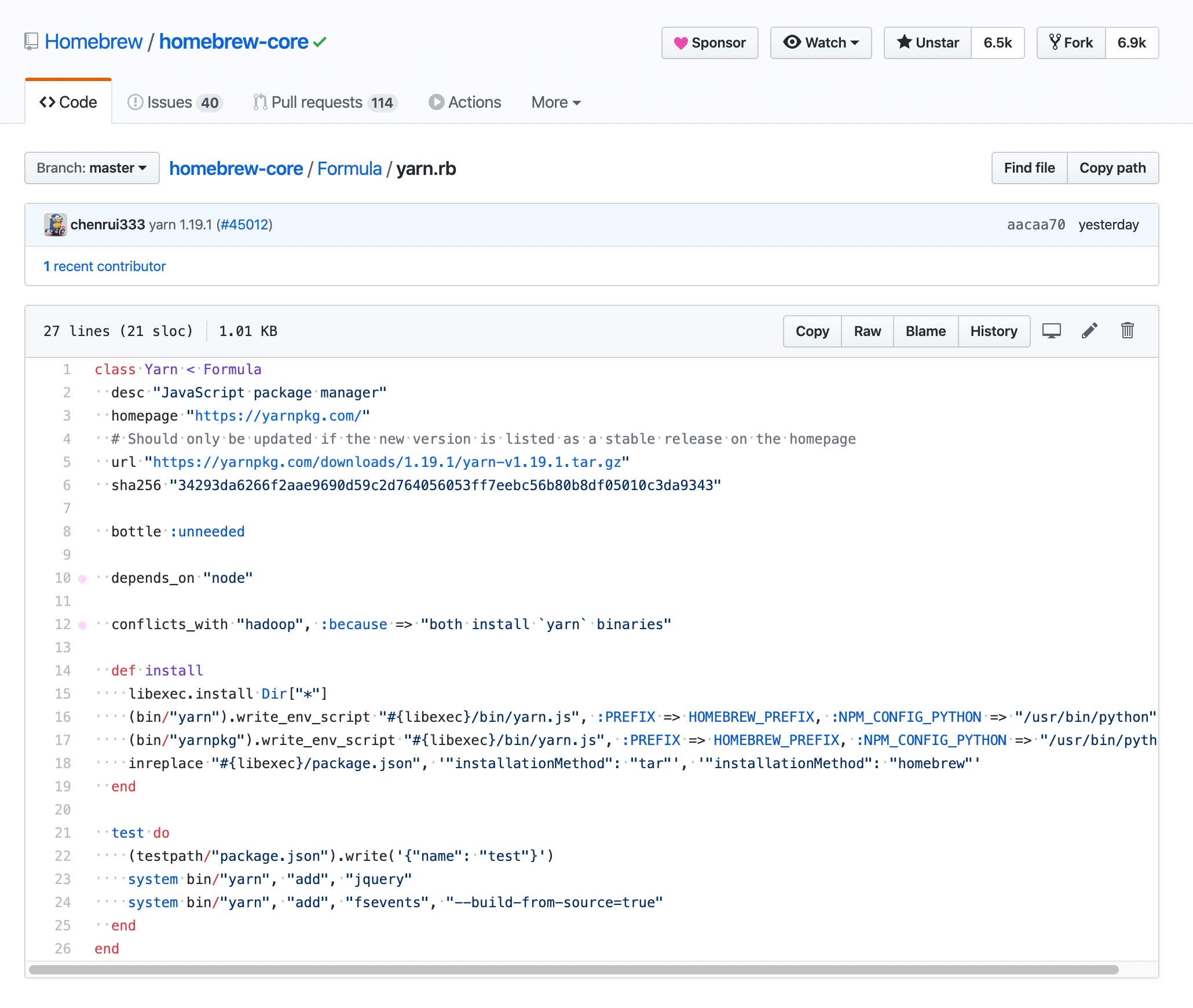Open file in GitHub Desktop icon
Image resolution: width=1193 pixels, height=1008 pixels.
pyautogui.click(x=1052, y=331)
